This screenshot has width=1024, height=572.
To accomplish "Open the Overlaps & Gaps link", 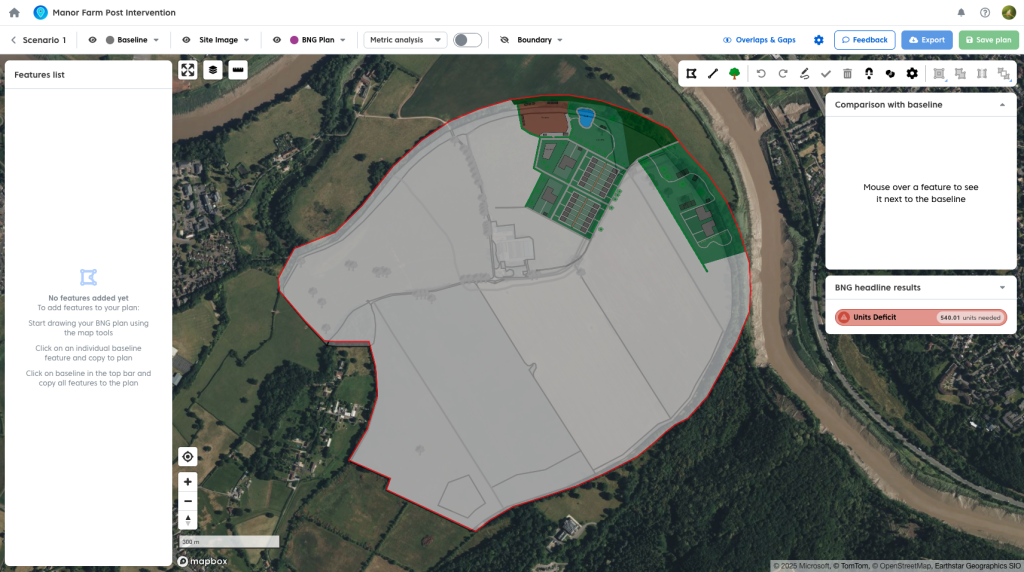I will (759, 40).
